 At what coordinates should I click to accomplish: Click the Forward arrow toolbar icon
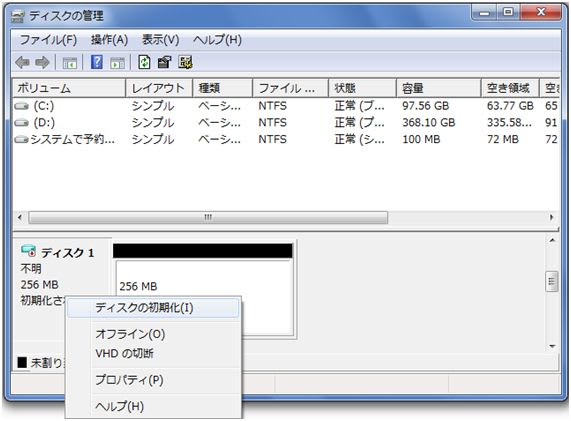[42, 63]
